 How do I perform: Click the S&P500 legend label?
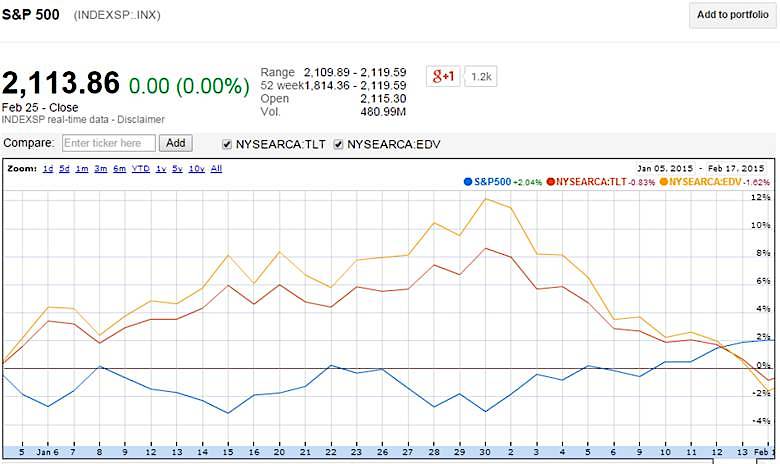point(492,182)
